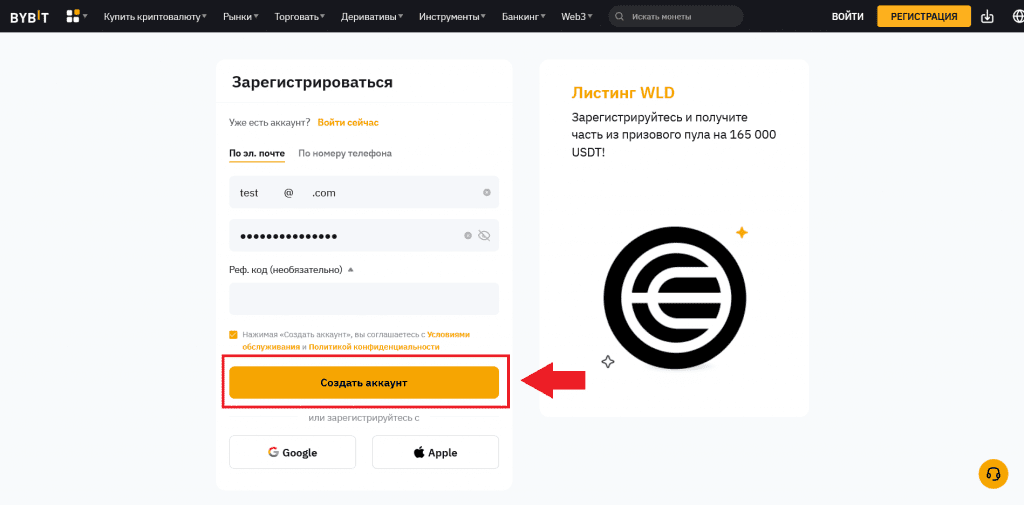Focus the password input field
Viewport: 1024px width, 505px height.
[x=364, y=236]
